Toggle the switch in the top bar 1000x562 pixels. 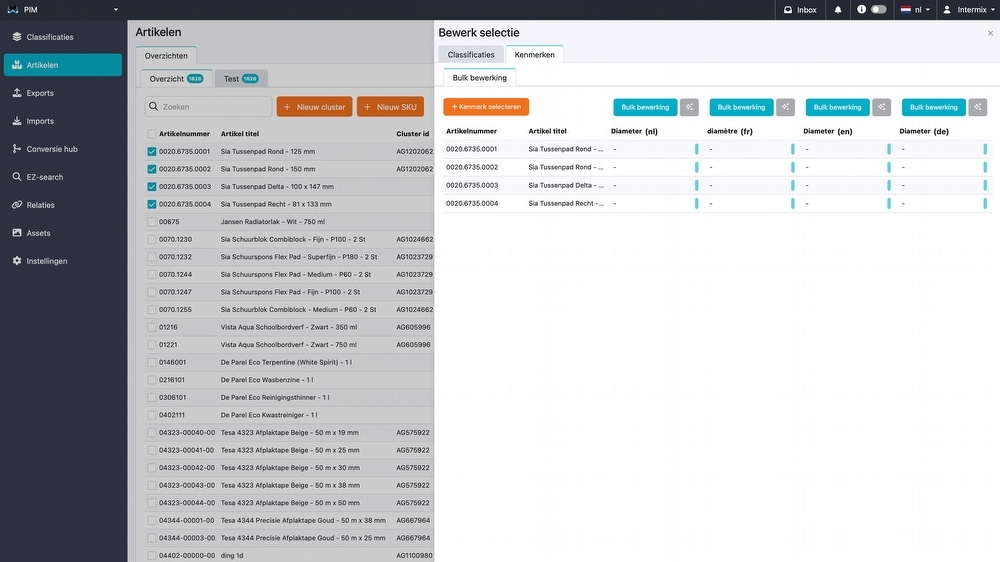[879, 10]
